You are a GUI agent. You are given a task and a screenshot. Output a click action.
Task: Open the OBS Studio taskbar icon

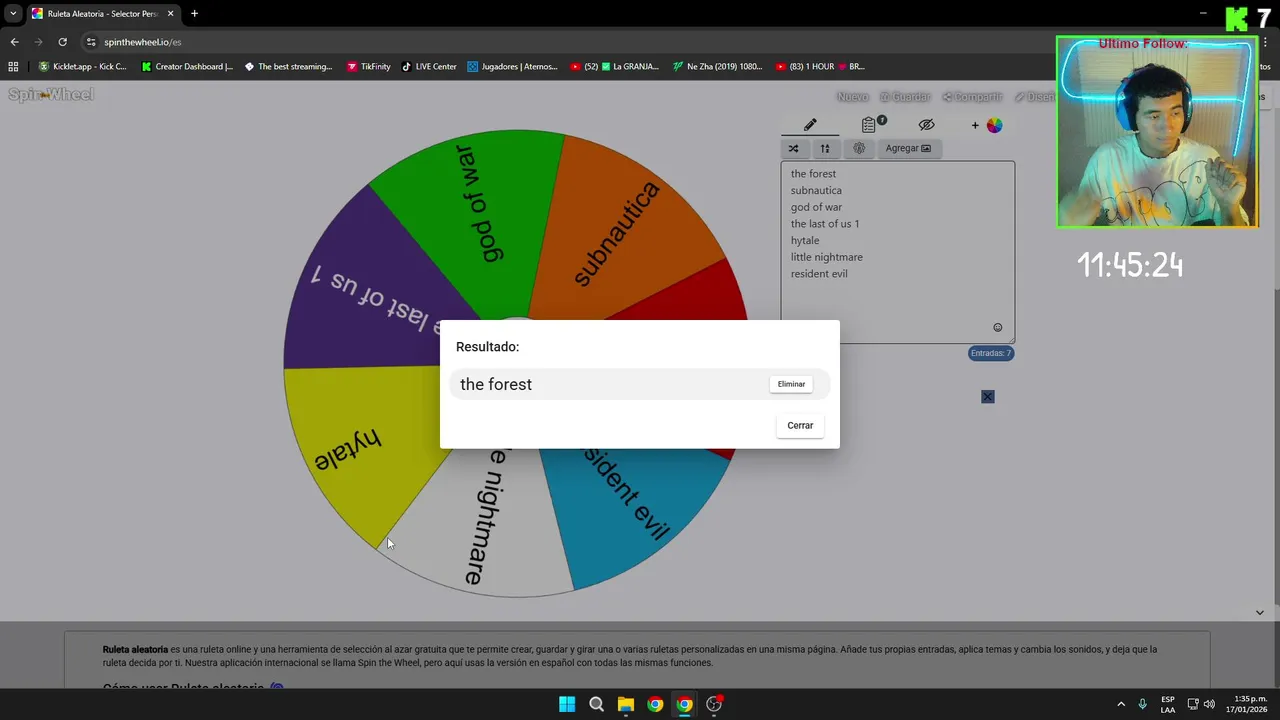pyautogui.click(x=714, y=704)
